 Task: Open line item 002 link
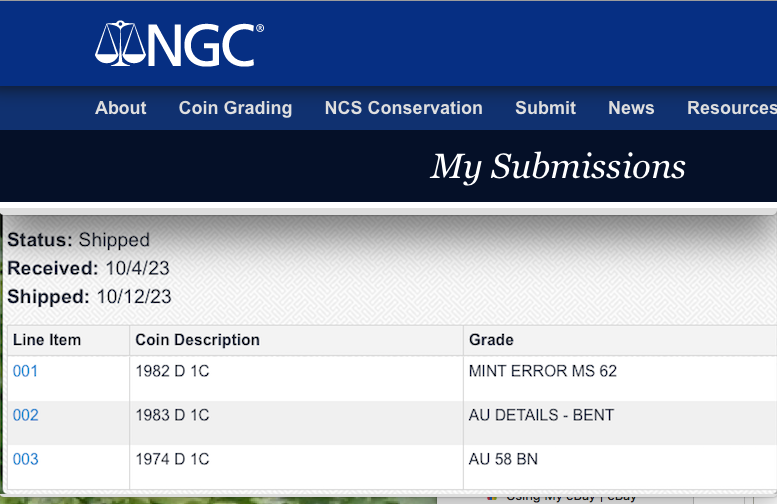pos(25,415)
